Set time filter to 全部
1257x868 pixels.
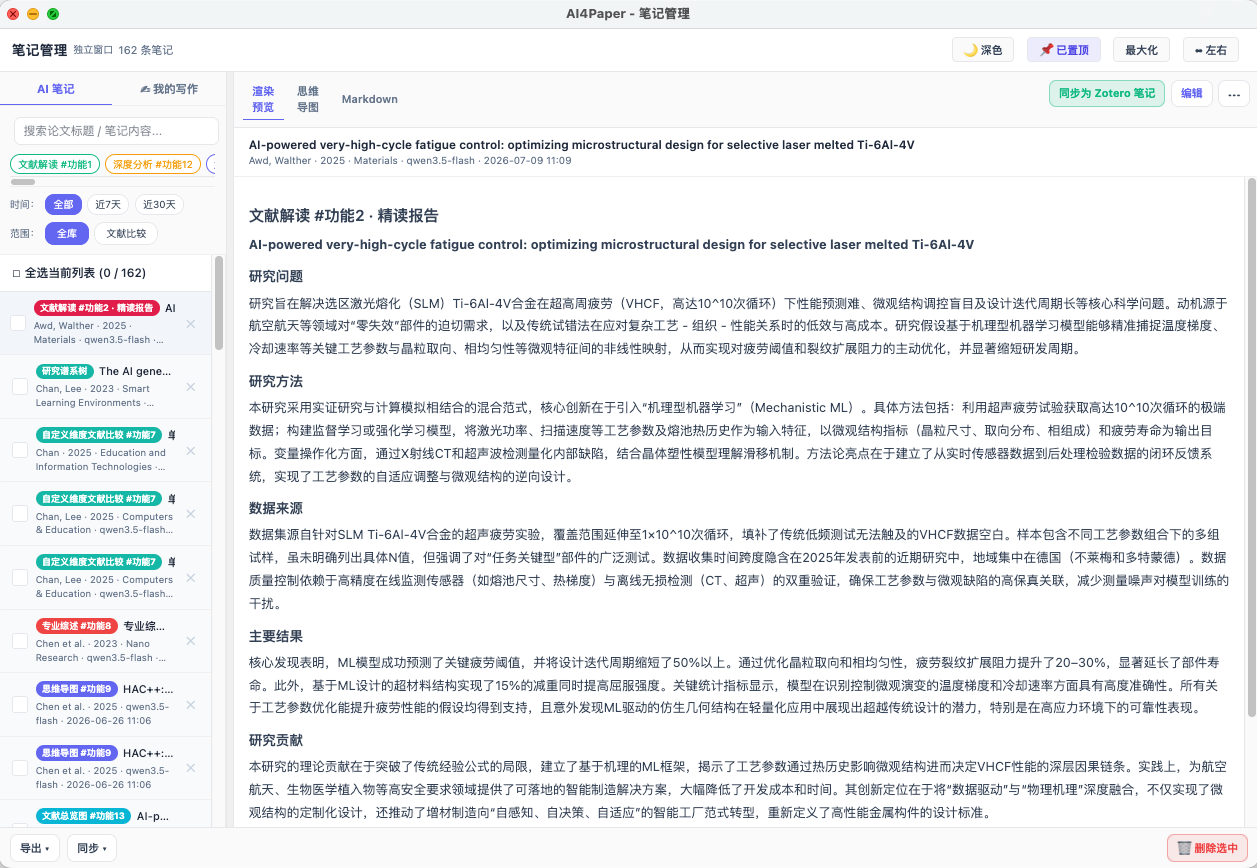[x=63, y=204]
